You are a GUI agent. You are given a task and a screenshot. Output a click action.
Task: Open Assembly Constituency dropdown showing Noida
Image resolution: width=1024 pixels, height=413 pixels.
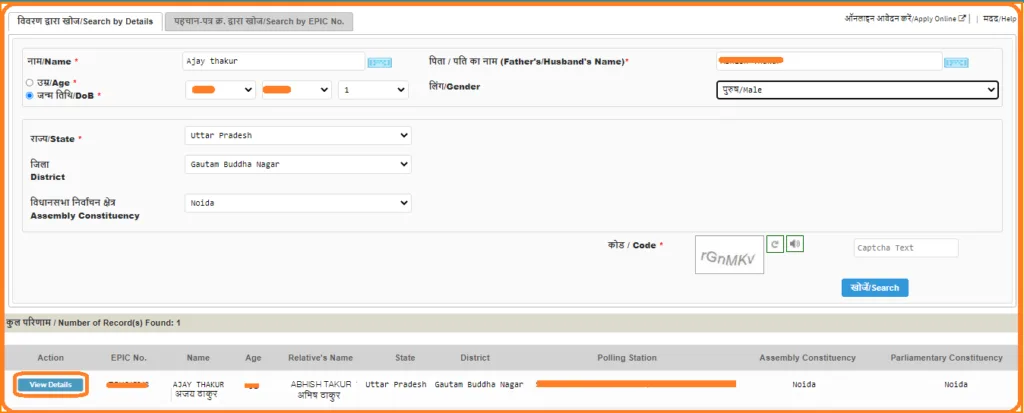(x=298, y=203)
